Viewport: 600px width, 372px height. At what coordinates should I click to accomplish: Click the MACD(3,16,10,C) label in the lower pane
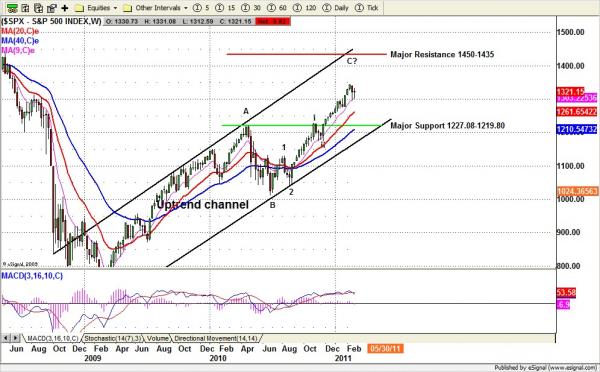pos(32,276)
